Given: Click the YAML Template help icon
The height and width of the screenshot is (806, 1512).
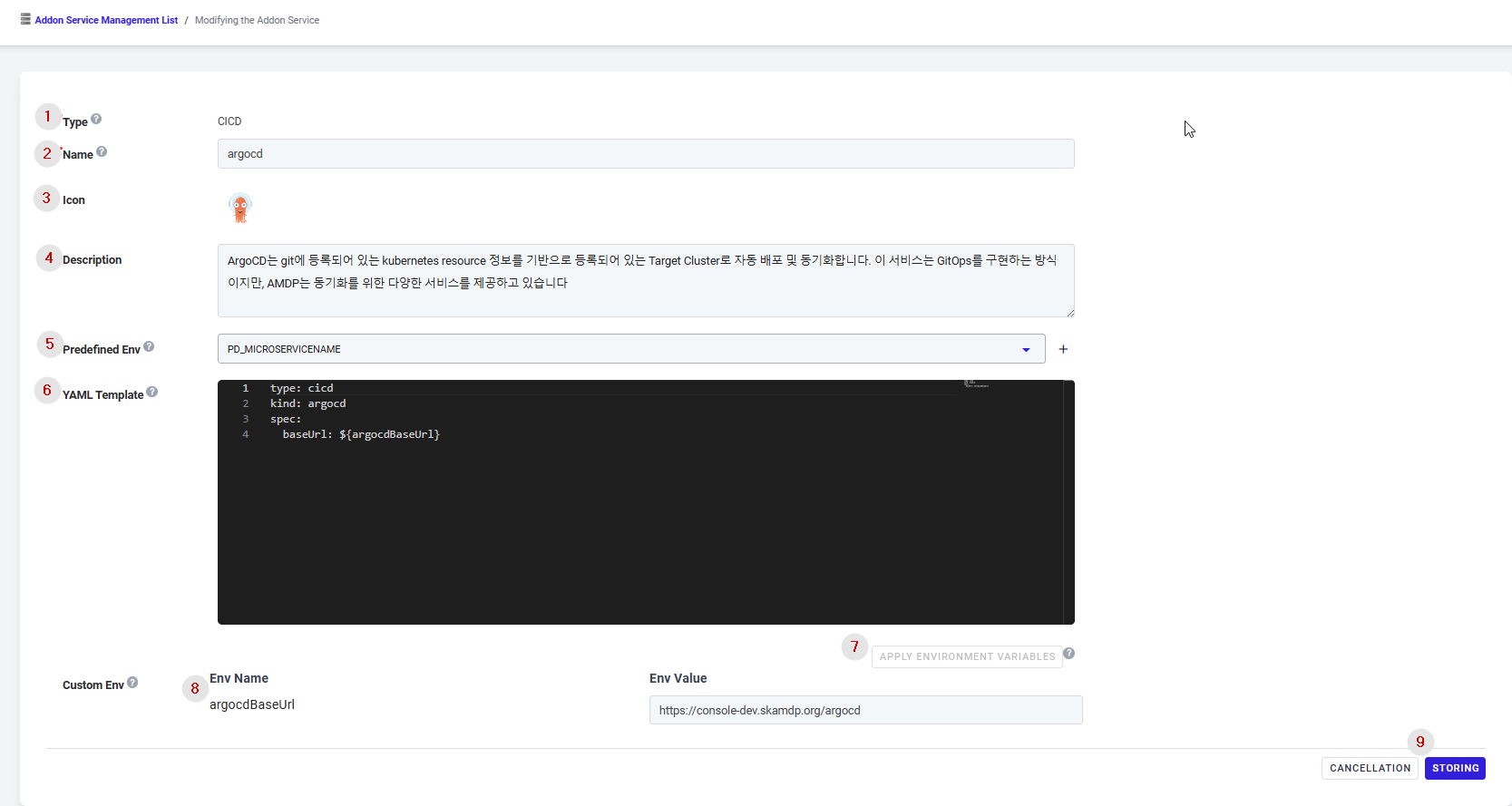Looking at the screenshot, I should [x=152, y=392].
